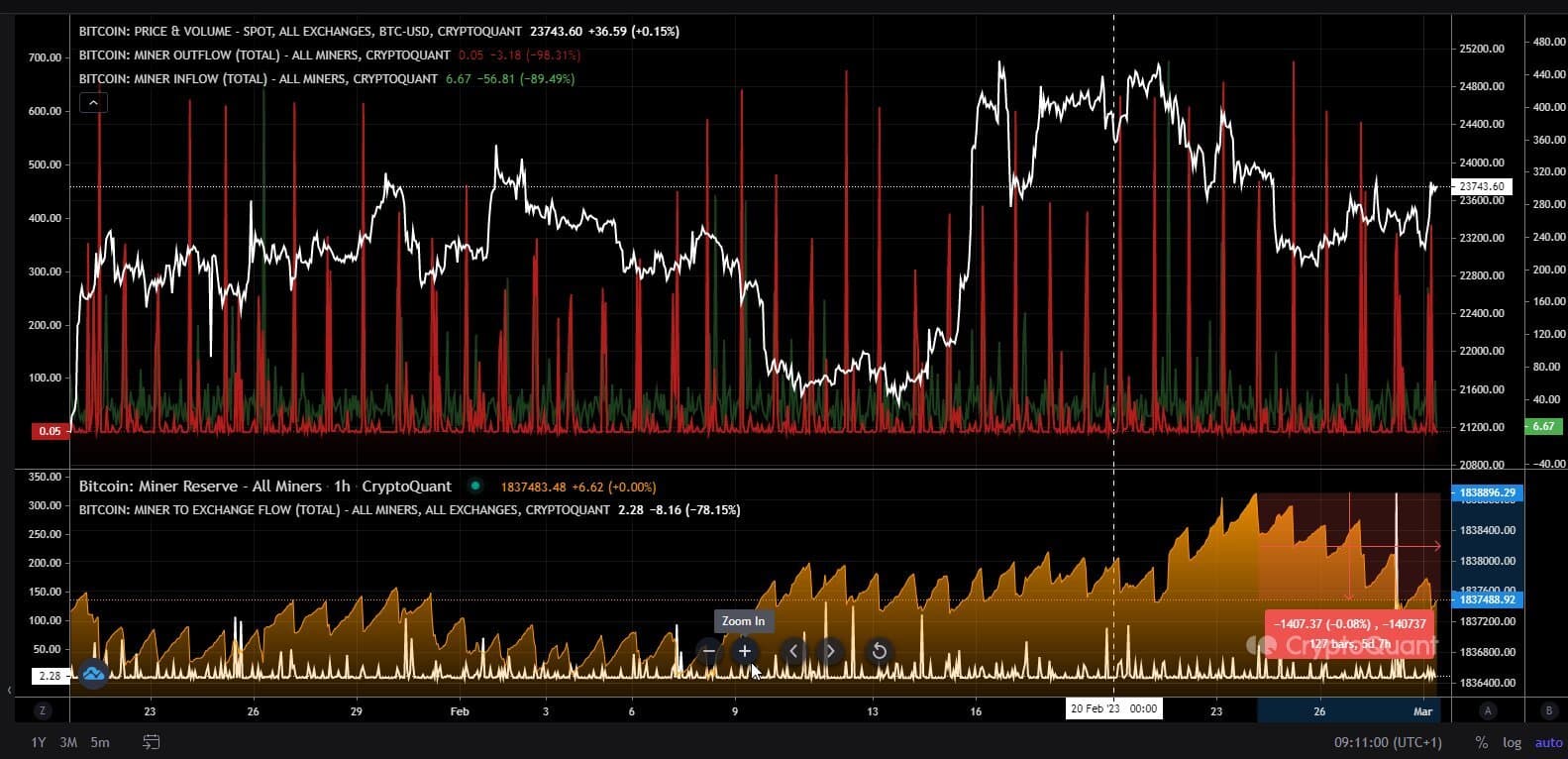The width and height of the screenshot is (1568, 759).
Task: Toggle auto scale mode
Action: pos(1548,742)
